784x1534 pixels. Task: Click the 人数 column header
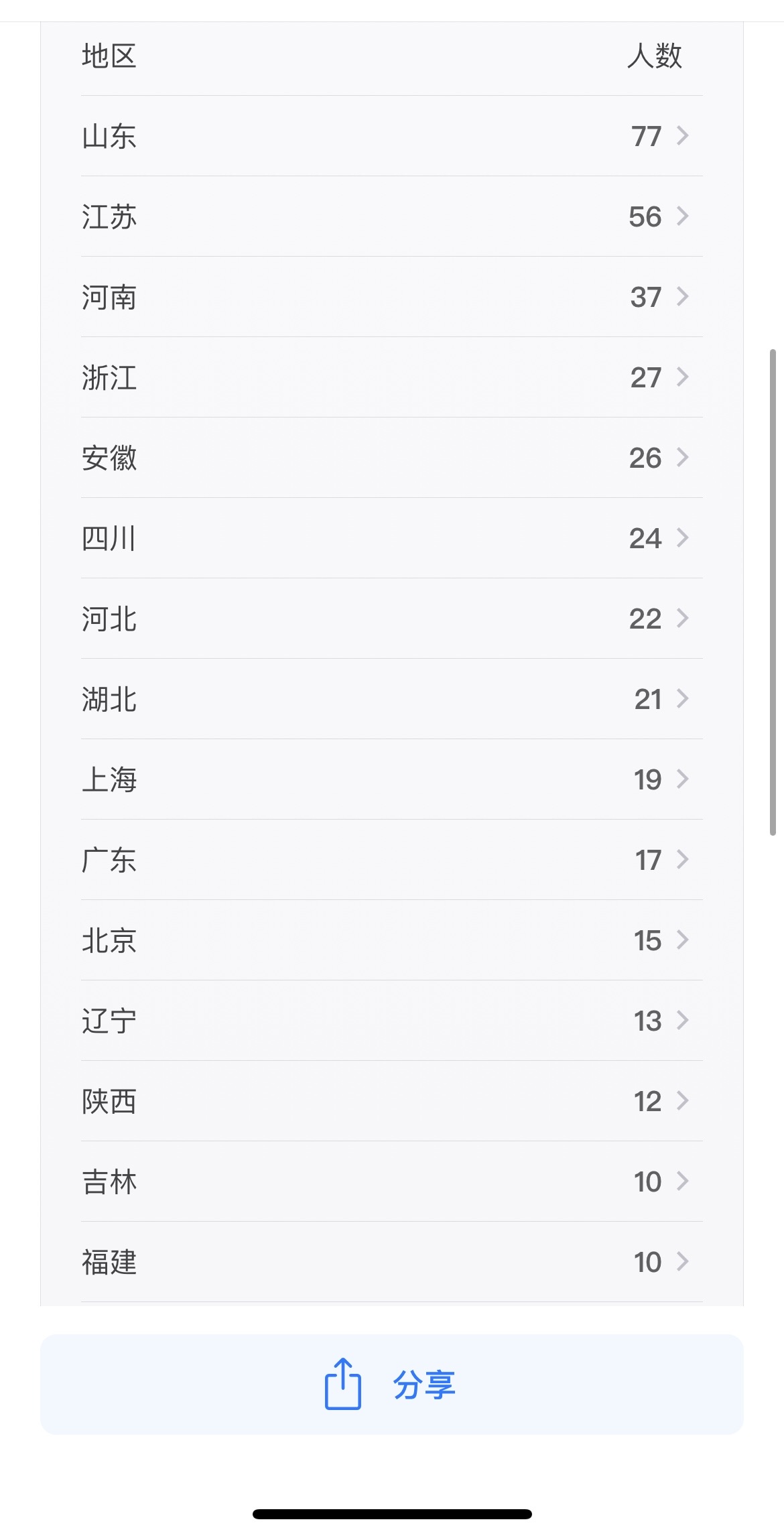pyautogui.click(x=654, y=56)
